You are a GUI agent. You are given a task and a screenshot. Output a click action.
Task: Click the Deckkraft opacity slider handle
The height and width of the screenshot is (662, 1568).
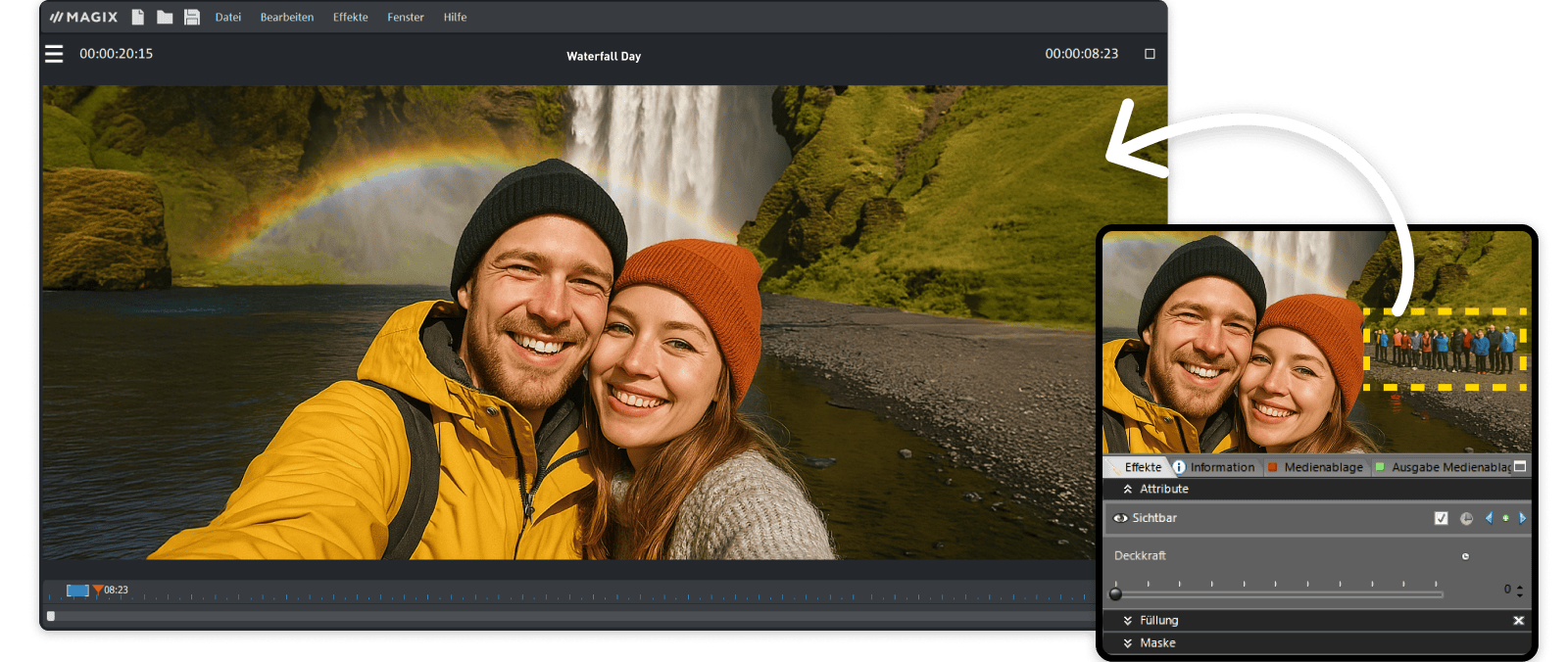pyautogui.click(x=1115, y=593)
